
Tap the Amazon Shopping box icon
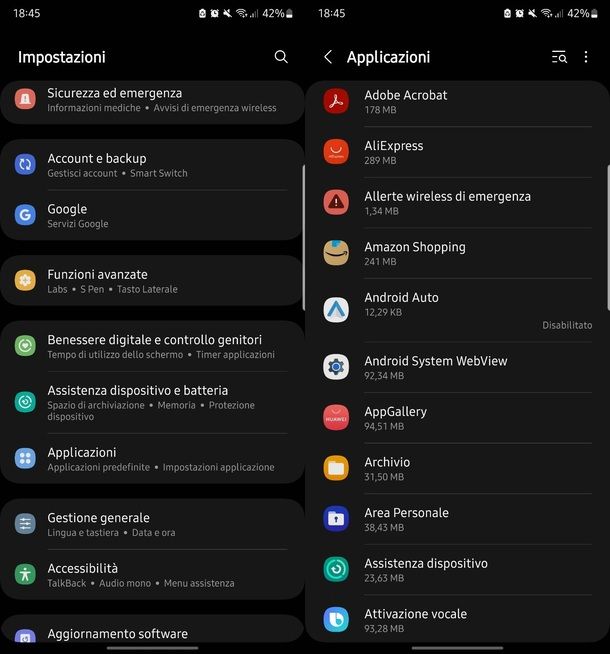point(336,253)
